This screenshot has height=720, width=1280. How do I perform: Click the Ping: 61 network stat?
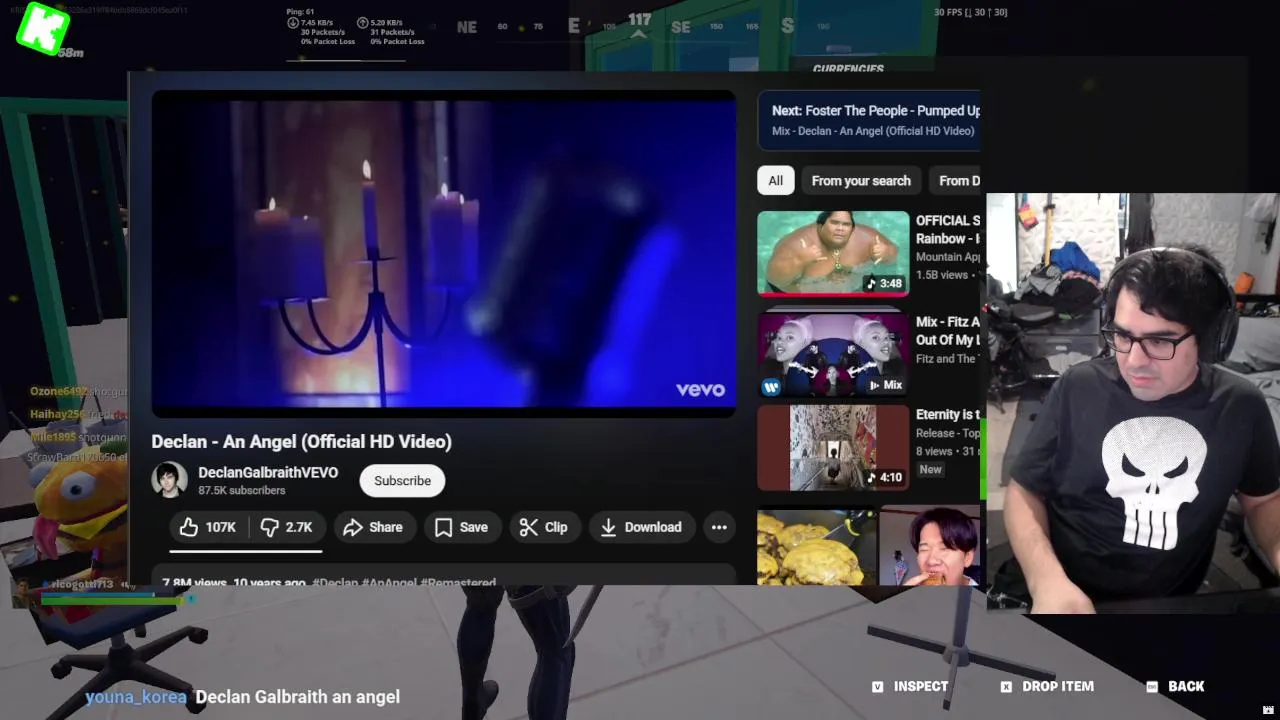click(300, 11)
